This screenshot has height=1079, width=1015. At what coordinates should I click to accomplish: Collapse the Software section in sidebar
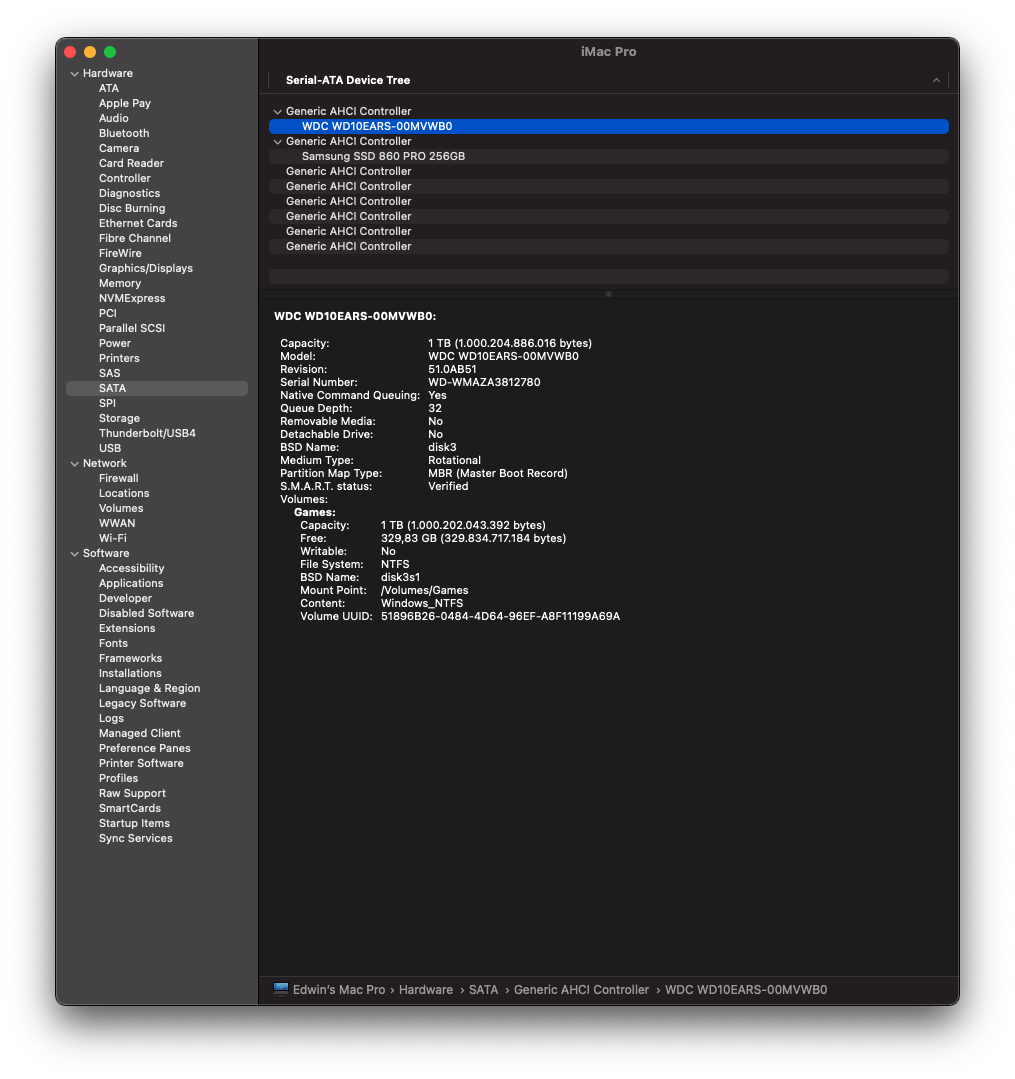coord(74,554)
